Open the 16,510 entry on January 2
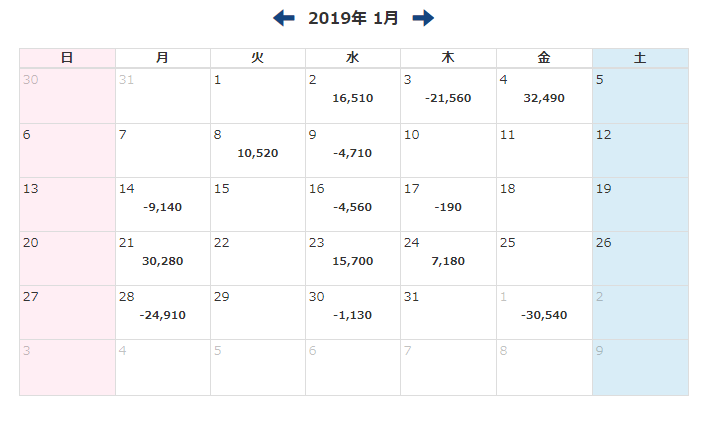The height and width of the screenshot is (424, 713). tap(353, 99)
